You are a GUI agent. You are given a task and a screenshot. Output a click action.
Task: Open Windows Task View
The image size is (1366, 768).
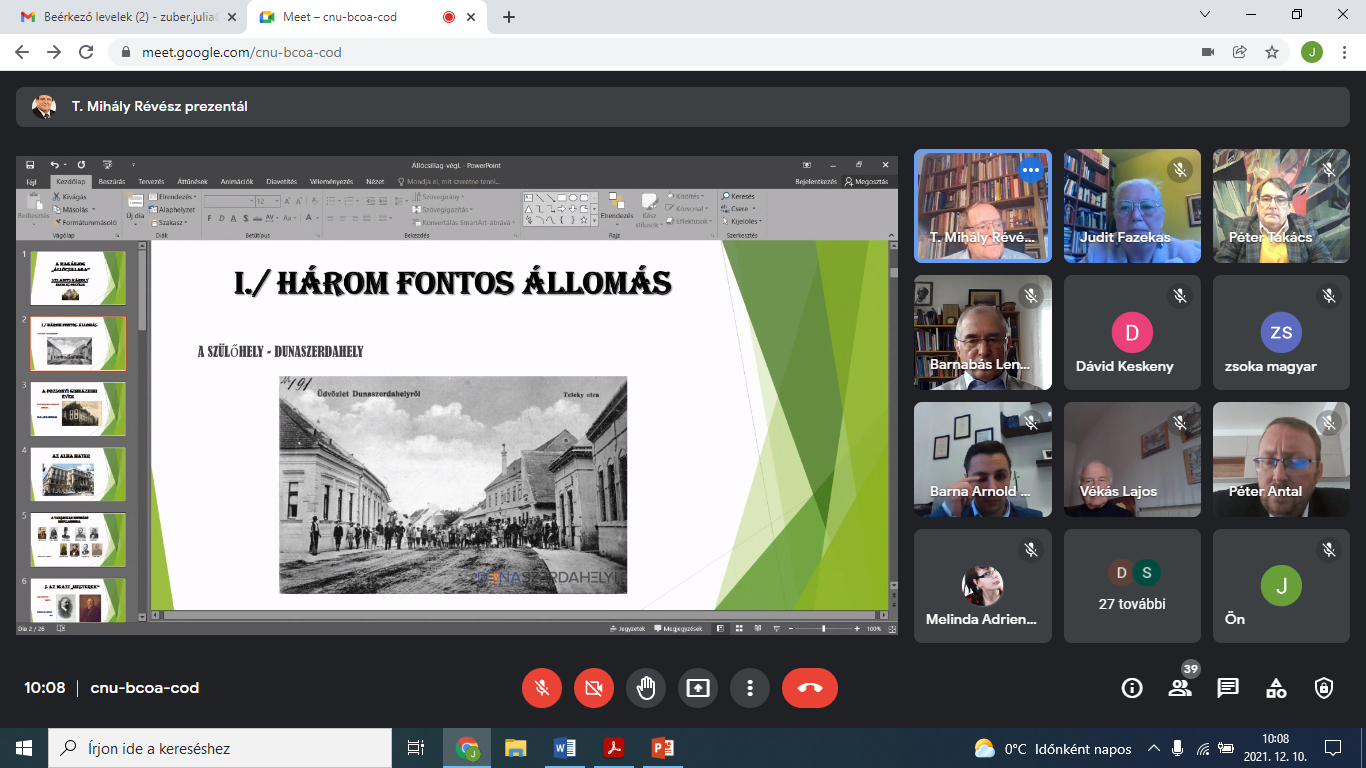416,748
